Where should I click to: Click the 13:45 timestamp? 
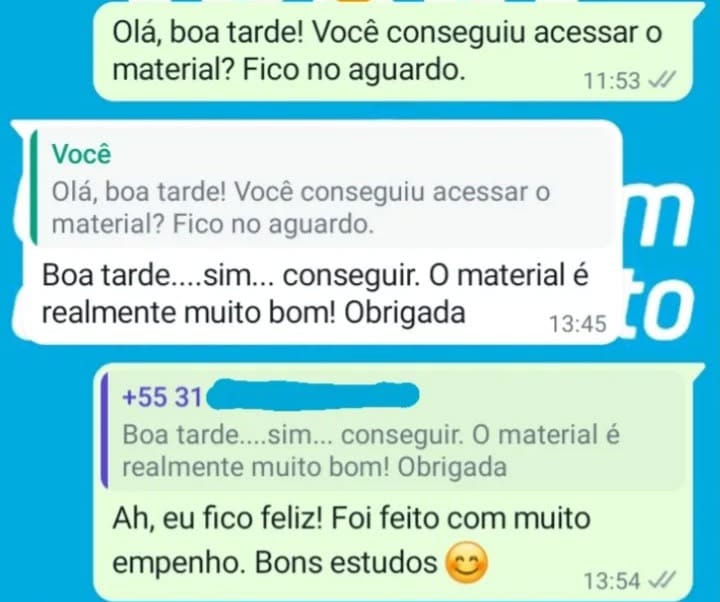pos(578,324)
